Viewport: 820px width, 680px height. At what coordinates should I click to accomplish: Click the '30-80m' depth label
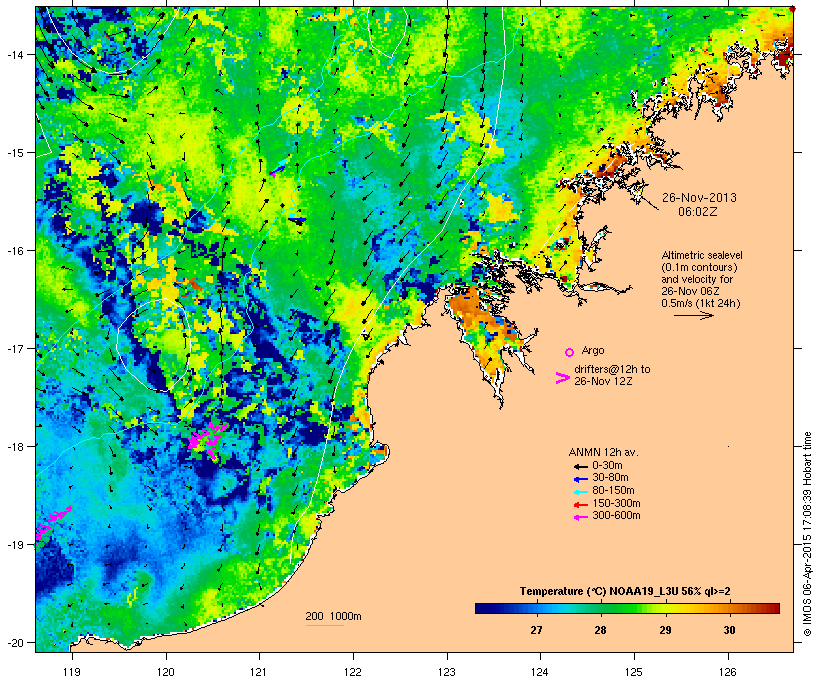610,478
